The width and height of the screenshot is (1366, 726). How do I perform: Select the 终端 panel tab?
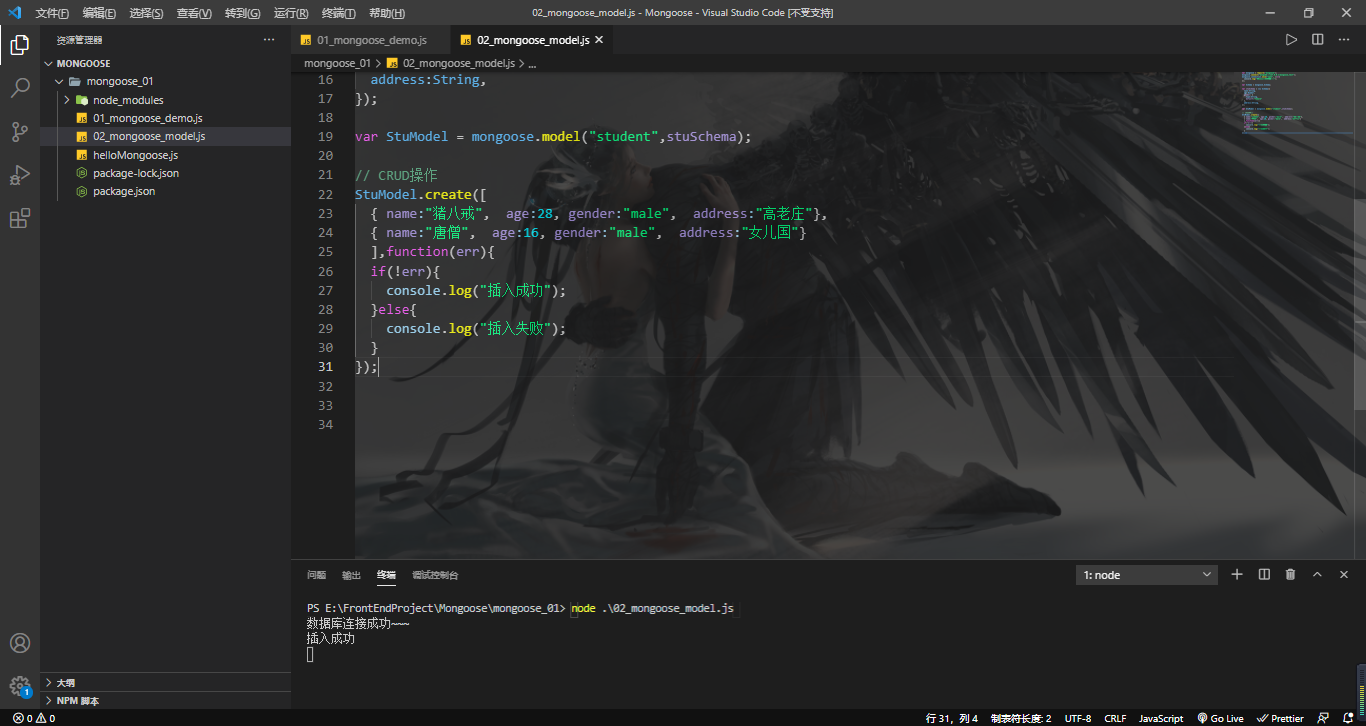pyautogui.click(x=386, y=575)
